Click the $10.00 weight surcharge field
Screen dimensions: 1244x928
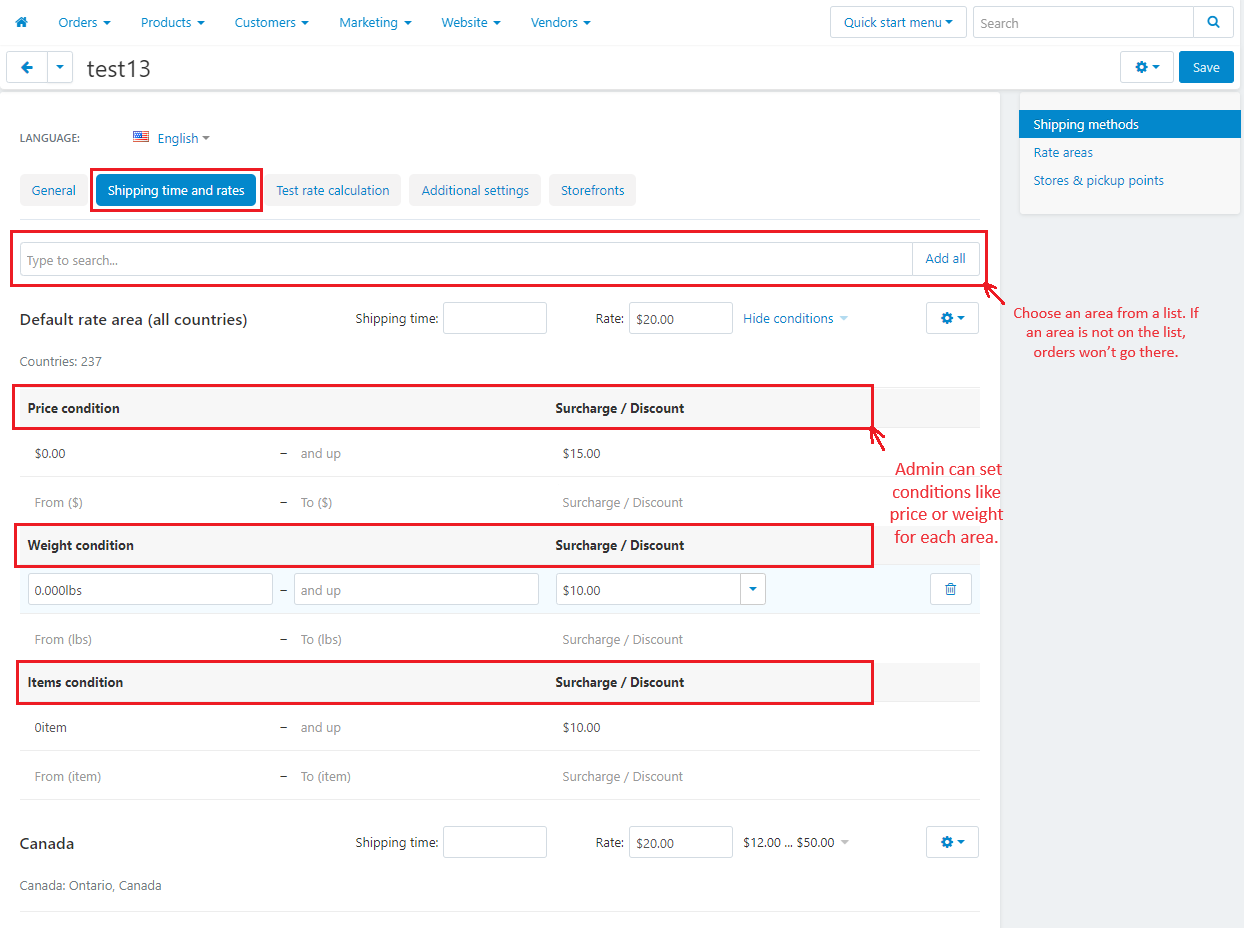648,589
